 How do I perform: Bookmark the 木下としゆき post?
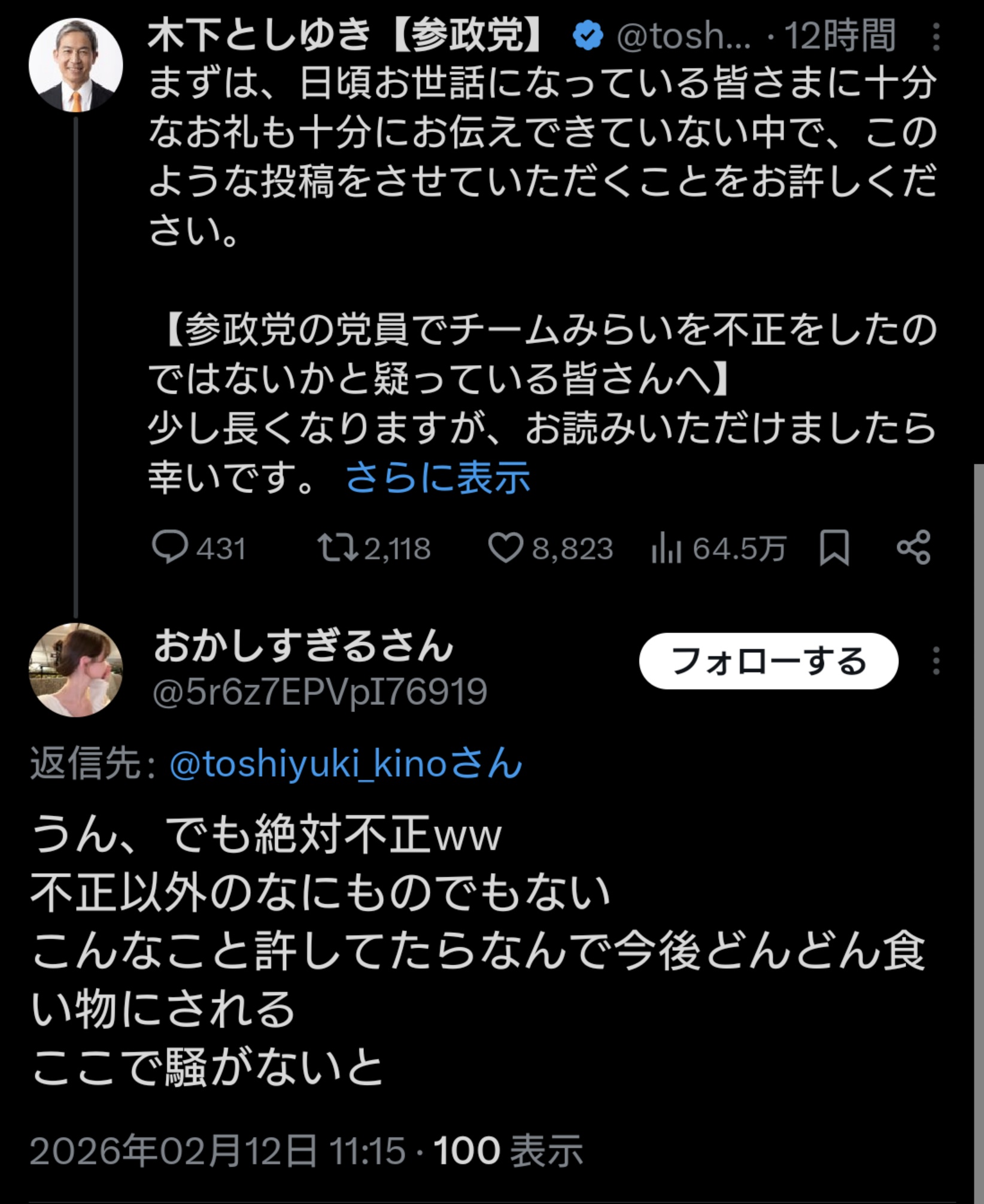834,548
